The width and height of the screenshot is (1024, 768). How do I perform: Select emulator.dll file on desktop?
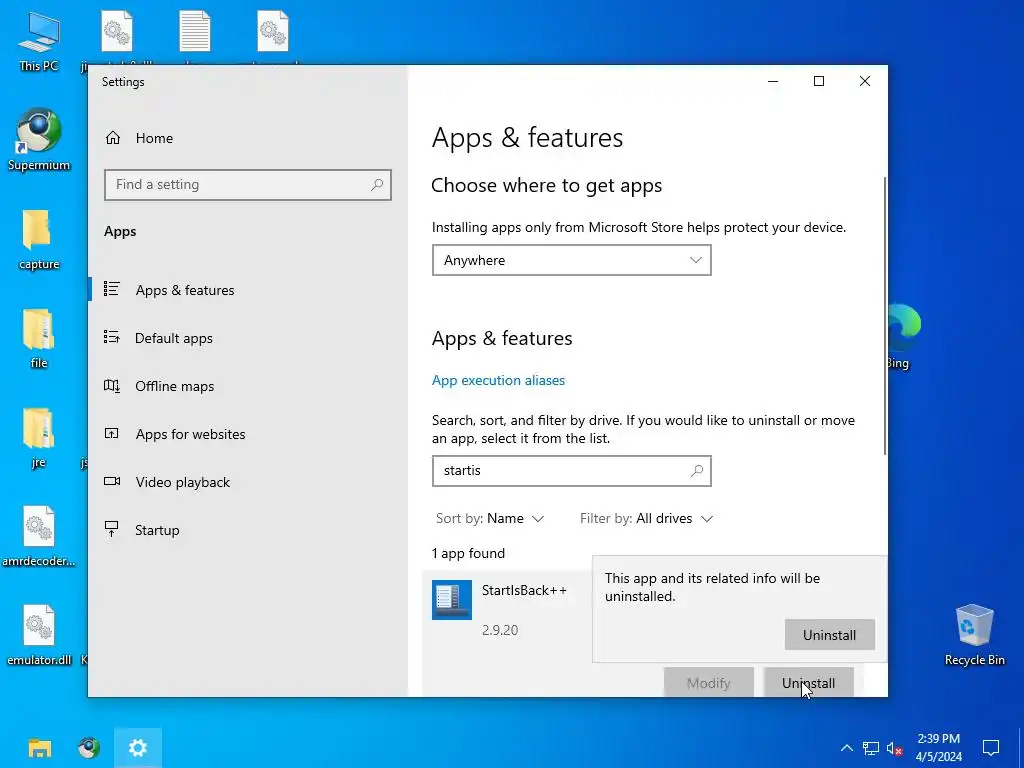(x=39, y=636)
